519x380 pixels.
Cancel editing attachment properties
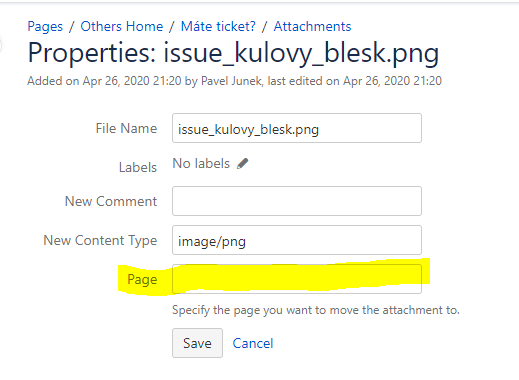(253, 343)
